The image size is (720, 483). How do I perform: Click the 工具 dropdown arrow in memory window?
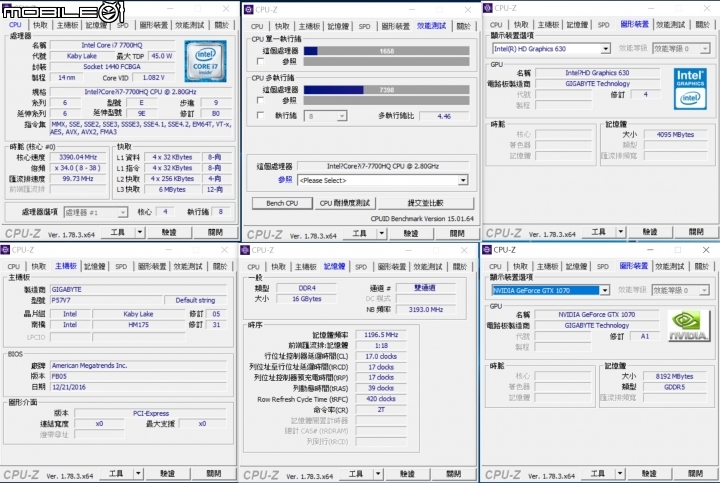378,473
